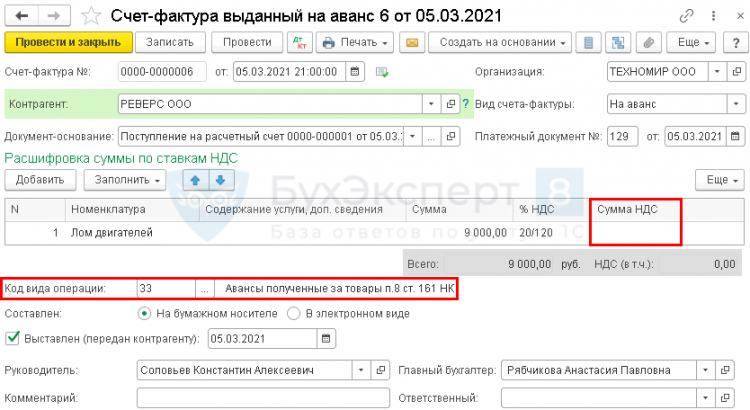Click the Код вида операции field 33
This screenshot has height=410, width=750.
click(x=166, y=288)
